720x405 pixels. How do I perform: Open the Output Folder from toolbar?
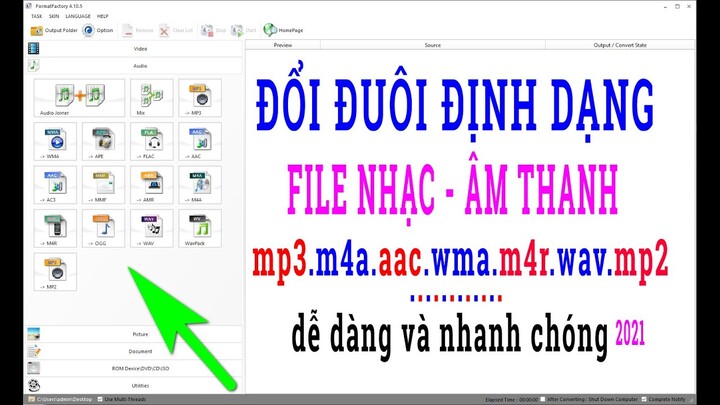coord(54,30)
